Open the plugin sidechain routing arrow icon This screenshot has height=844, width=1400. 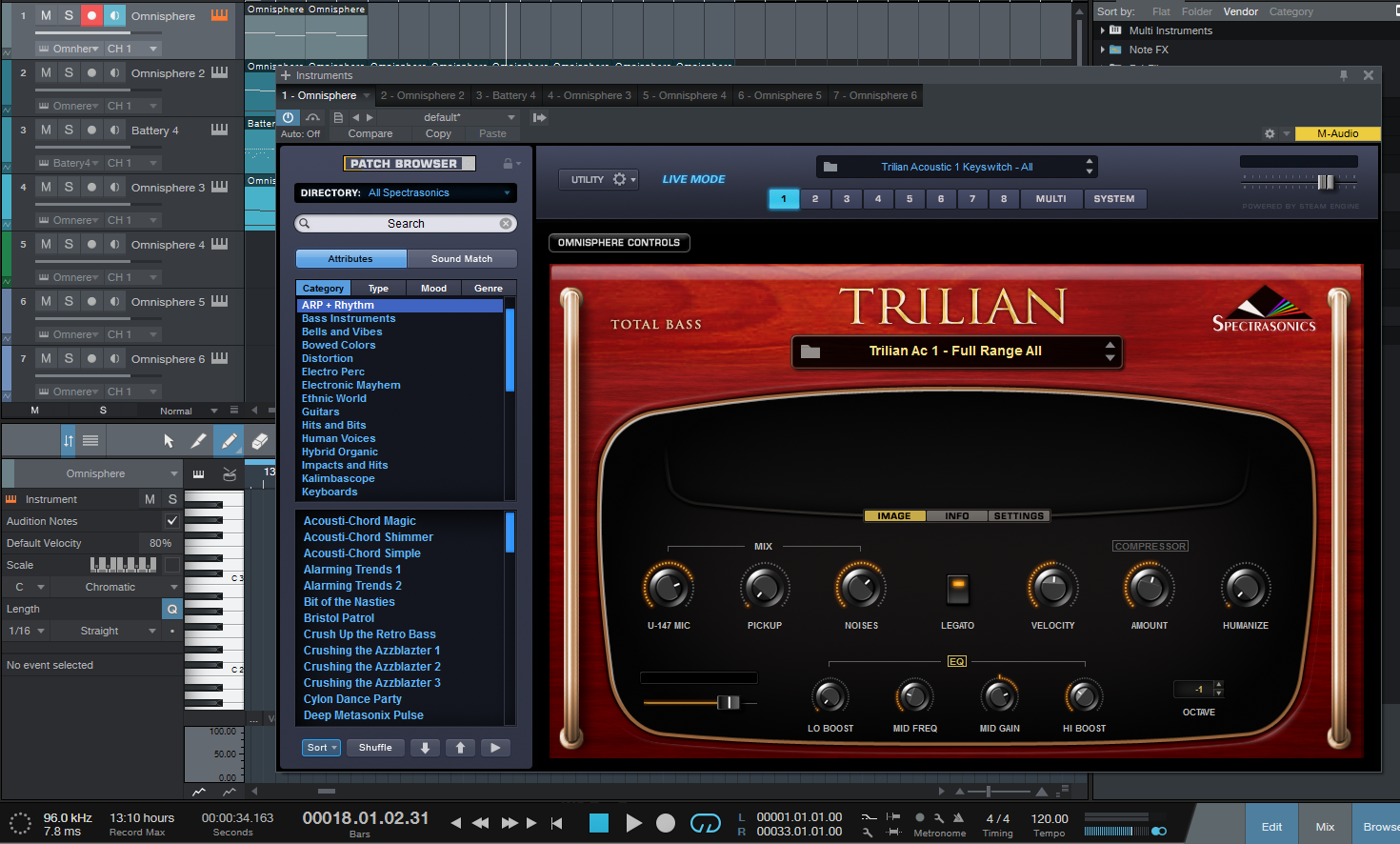point(539,117)
